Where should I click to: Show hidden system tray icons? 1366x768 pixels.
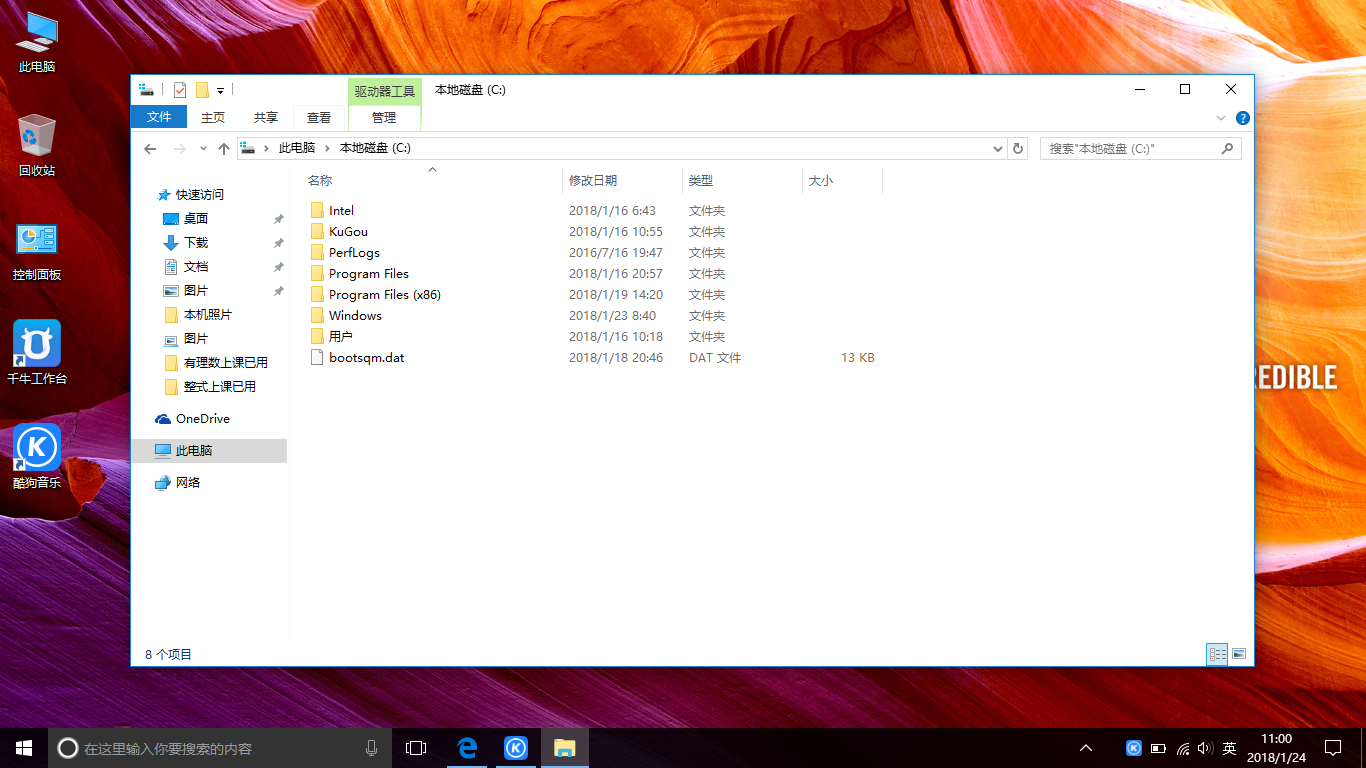coord(1086,747)
